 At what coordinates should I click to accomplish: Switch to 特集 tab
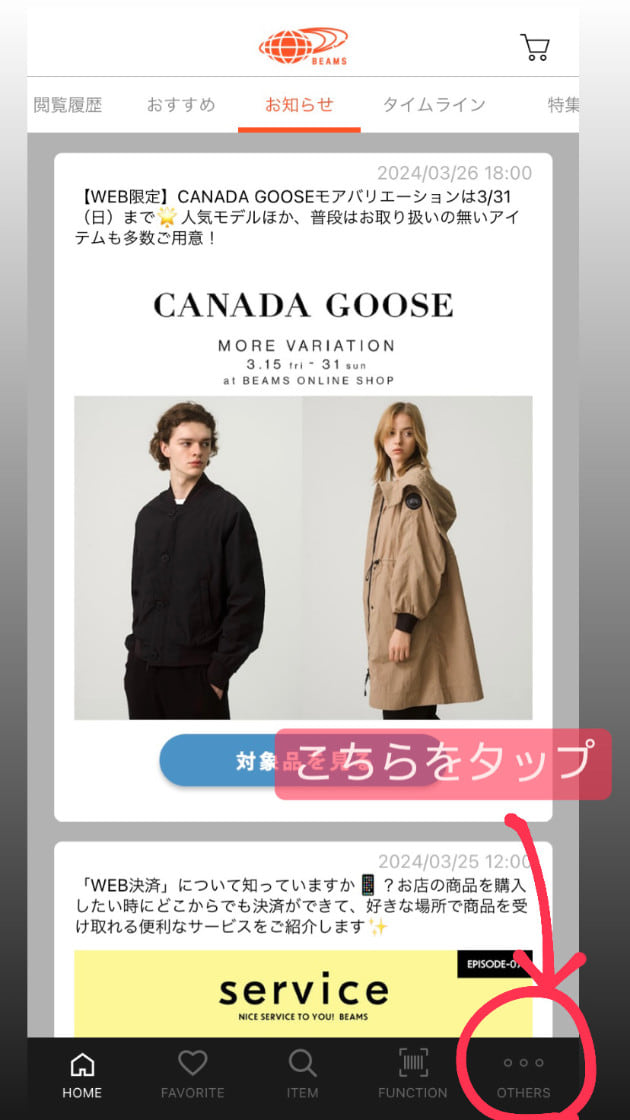(x=563, y=105)
